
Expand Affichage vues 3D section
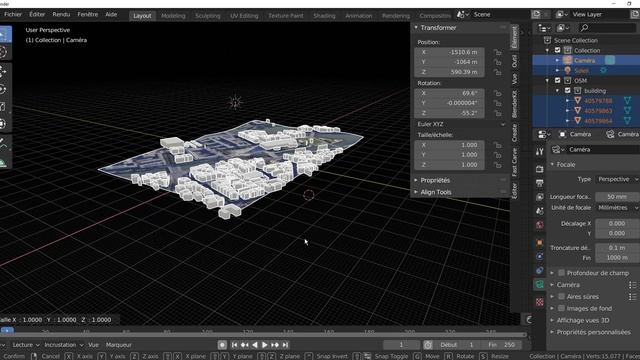[552, 320]
